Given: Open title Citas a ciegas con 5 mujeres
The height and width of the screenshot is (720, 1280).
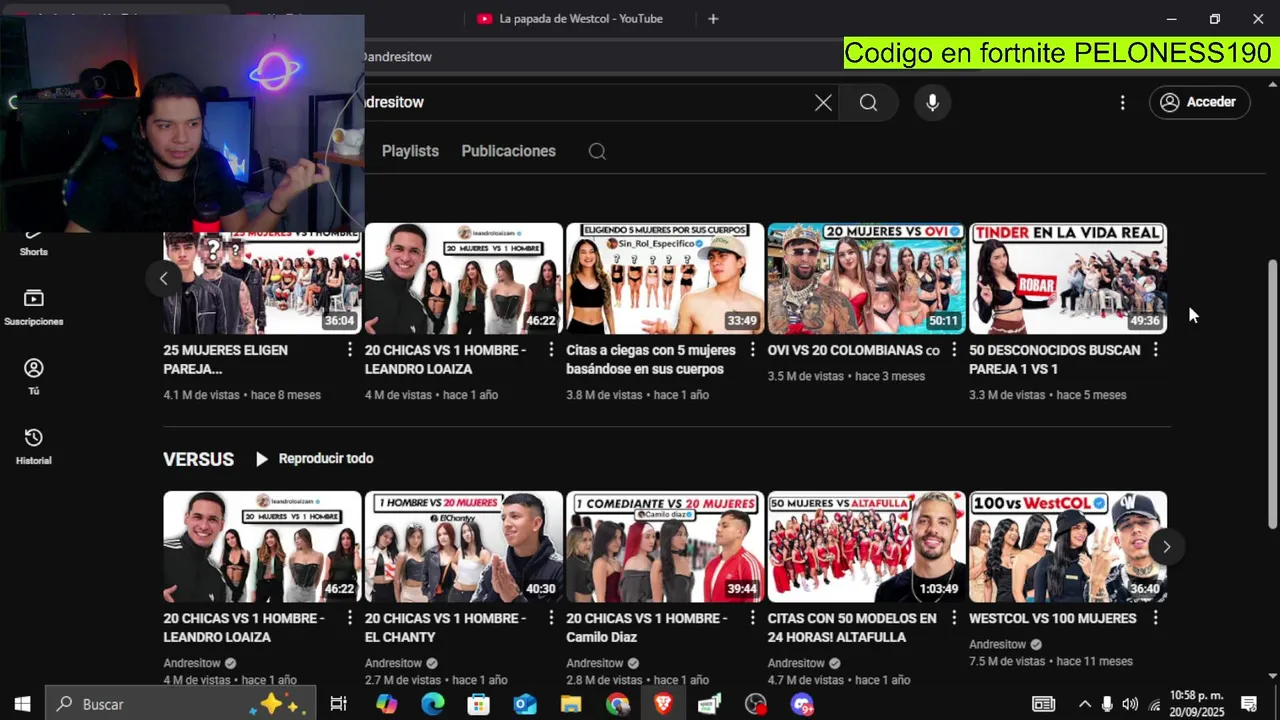Looking at the screenshot, I should [x=651, y=360].
